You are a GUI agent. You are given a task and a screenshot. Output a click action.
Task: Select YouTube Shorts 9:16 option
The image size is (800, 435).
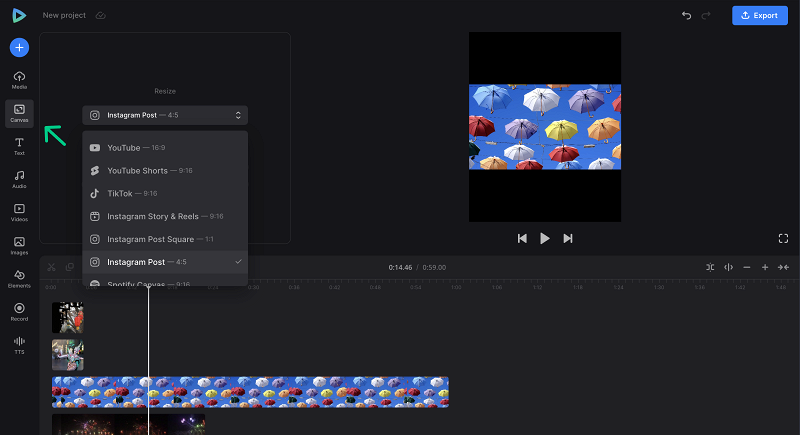pos(165,170)
